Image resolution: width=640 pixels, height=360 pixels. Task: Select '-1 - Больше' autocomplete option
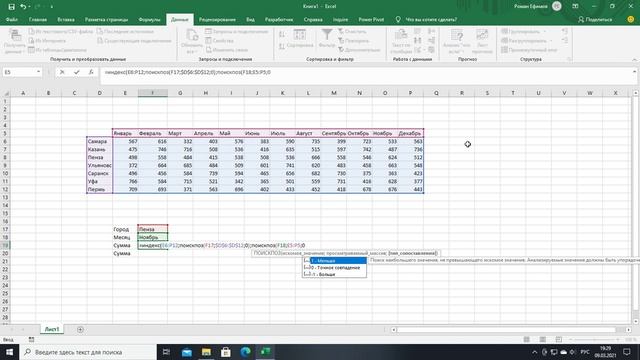click(334, 274)
